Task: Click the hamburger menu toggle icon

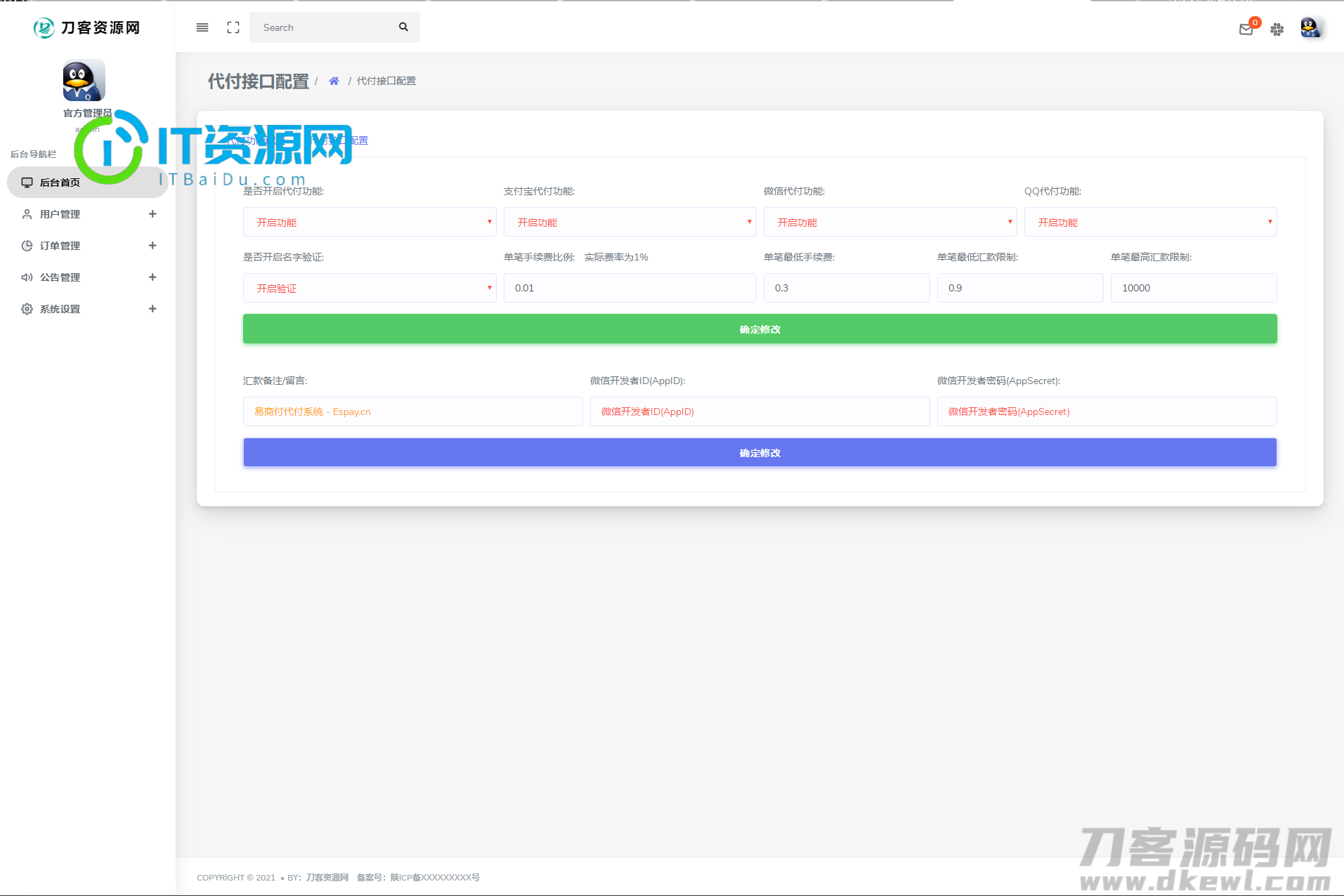Action: click(x=202, y=27)
